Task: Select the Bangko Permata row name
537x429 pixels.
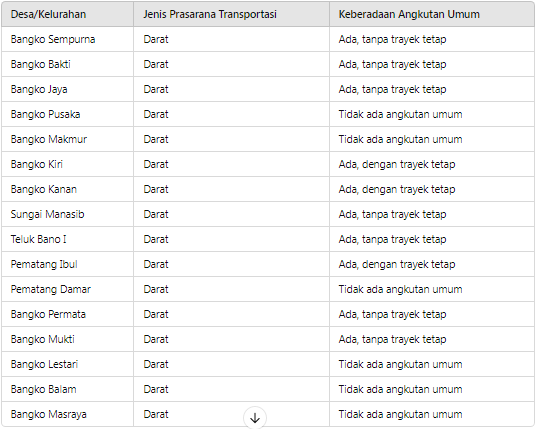Action: 67,314
